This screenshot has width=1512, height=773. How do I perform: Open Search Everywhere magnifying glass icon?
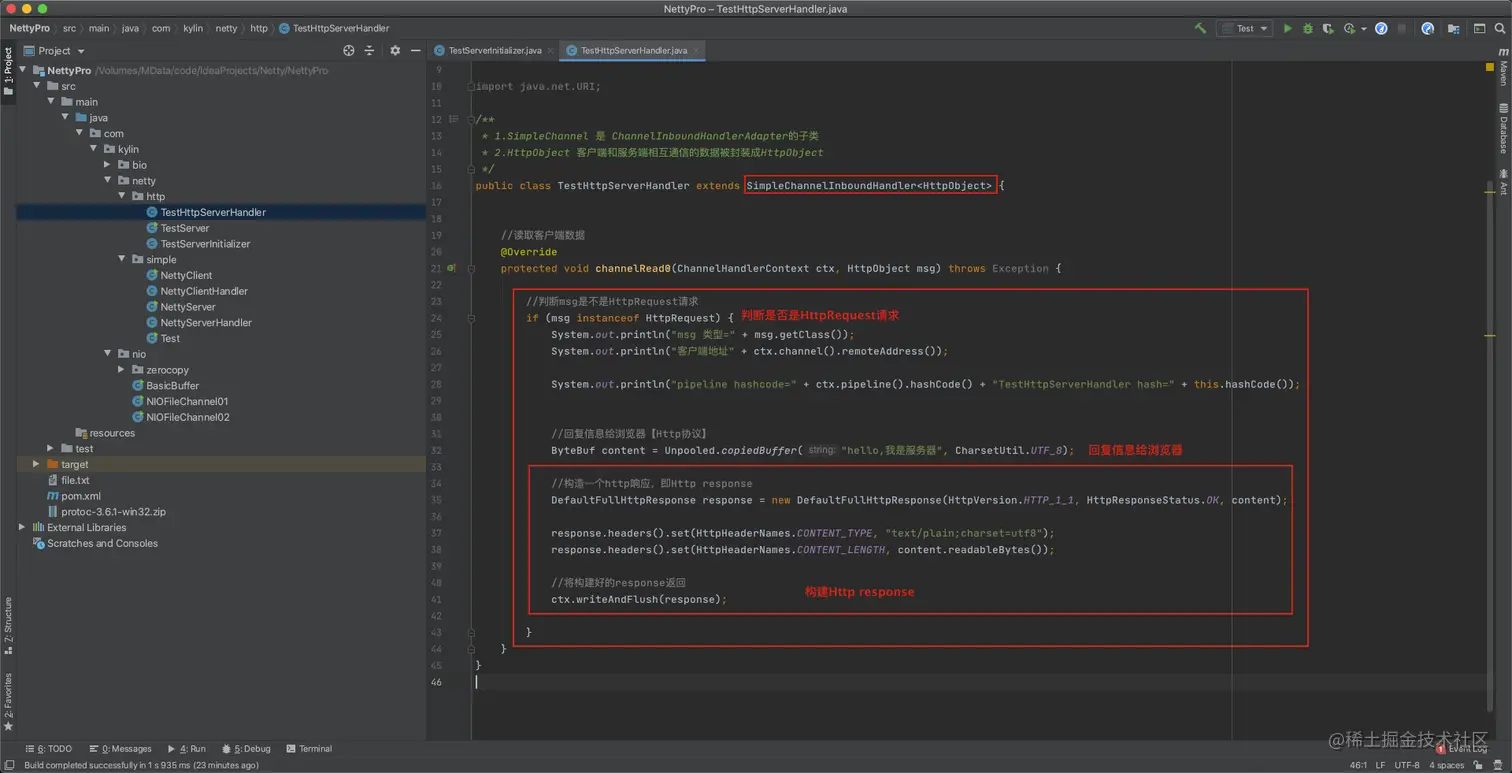tap(1499, 28)
